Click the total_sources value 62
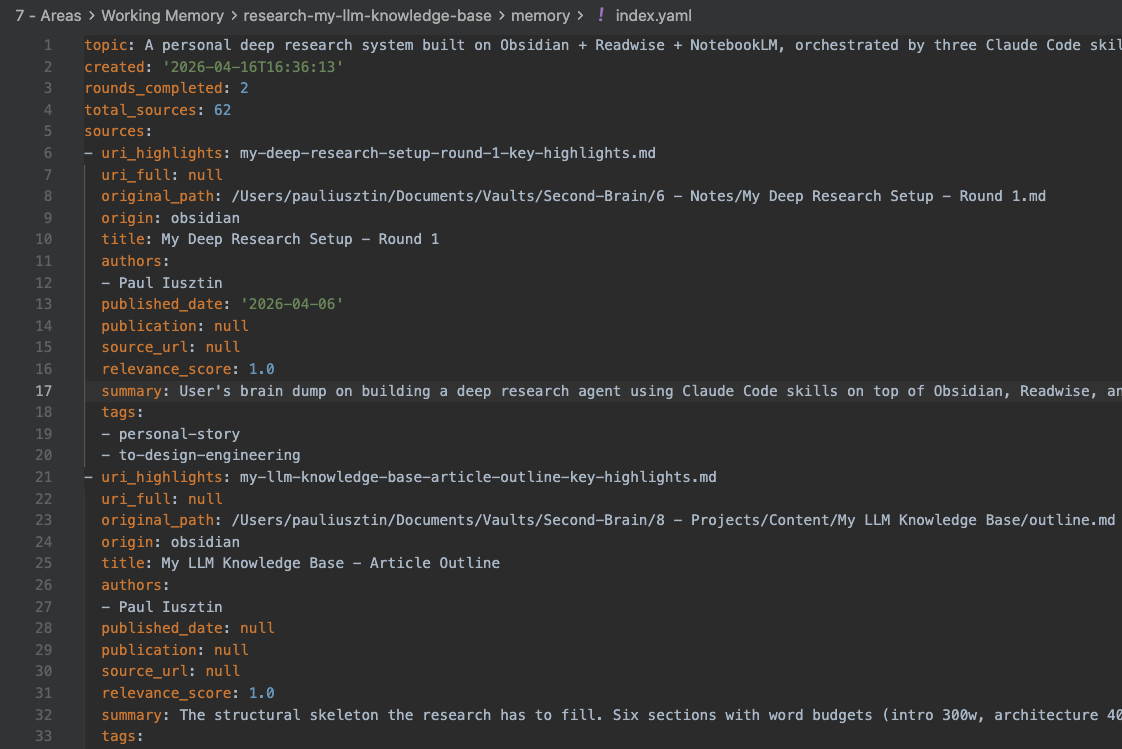The image size is (1122, 749). (223, 110)
